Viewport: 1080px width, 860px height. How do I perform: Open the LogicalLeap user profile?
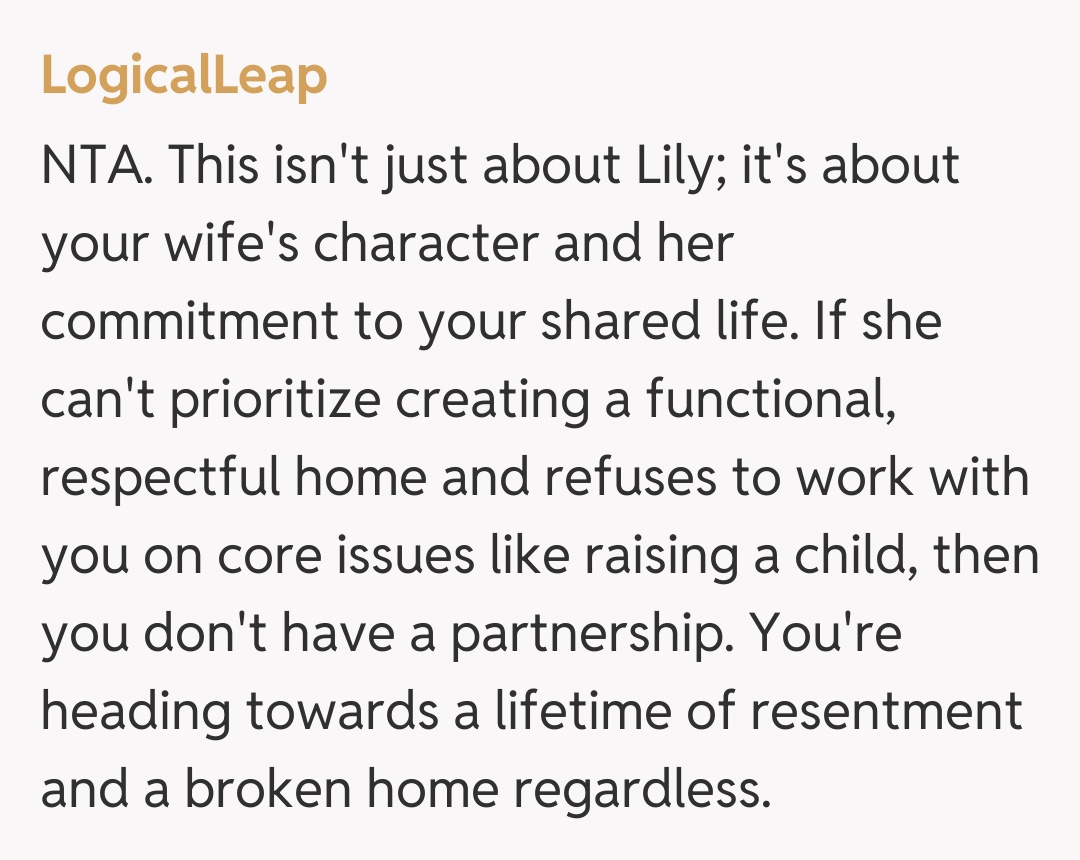pyautogui.click(x=184, y=77)
